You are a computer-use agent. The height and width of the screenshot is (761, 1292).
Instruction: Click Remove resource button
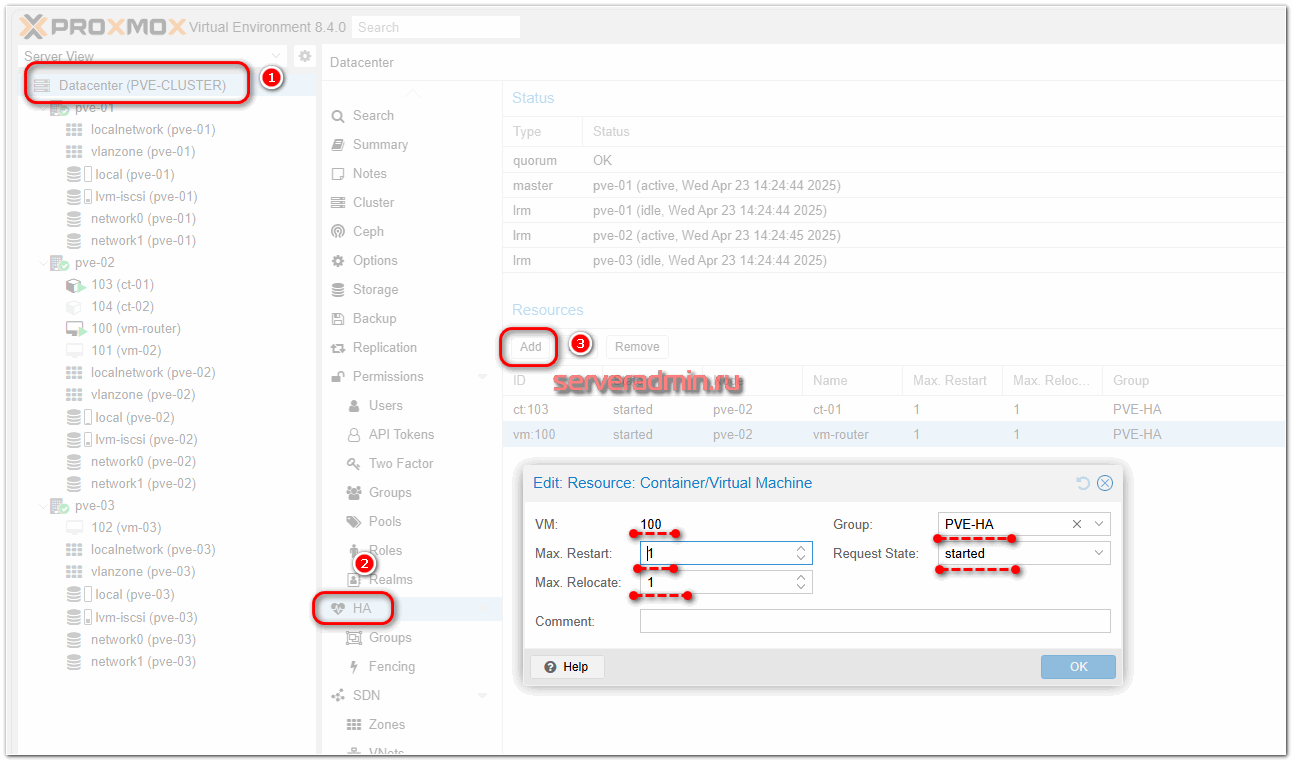pos(637,347)
